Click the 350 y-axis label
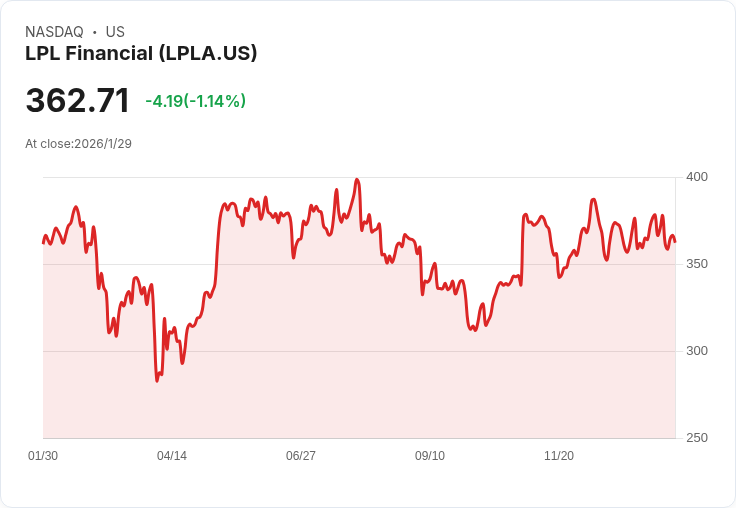 697,264
